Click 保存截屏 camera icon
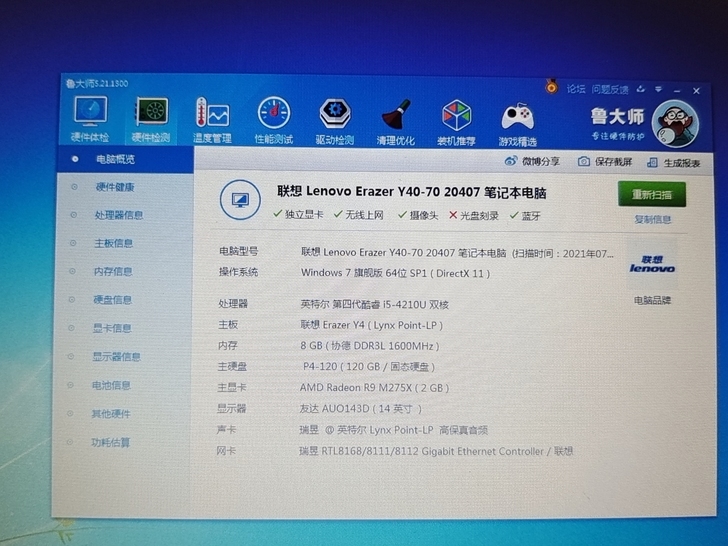Screen dimensions: 728x546 pos(584,162)
